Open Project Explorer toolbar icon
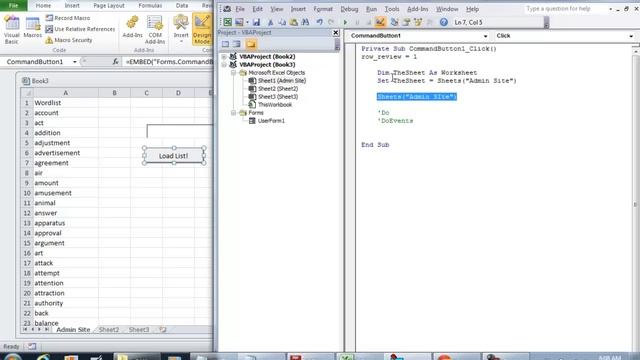Image resolution: width=640 pixels, height=360 pixels. point(394,22)
